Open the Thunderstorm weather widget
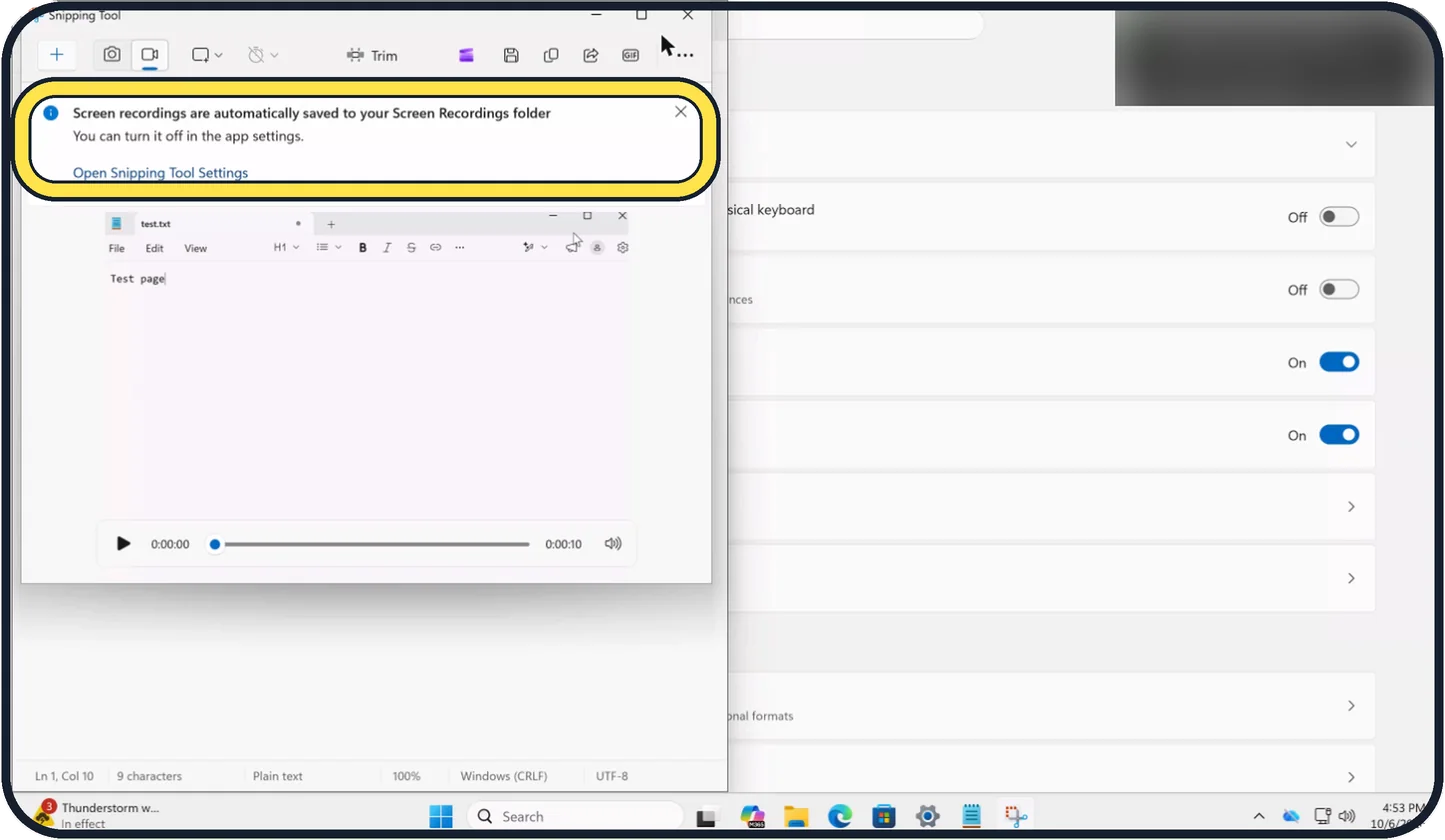The image size is (1445, 840). [x=98, y=815]
